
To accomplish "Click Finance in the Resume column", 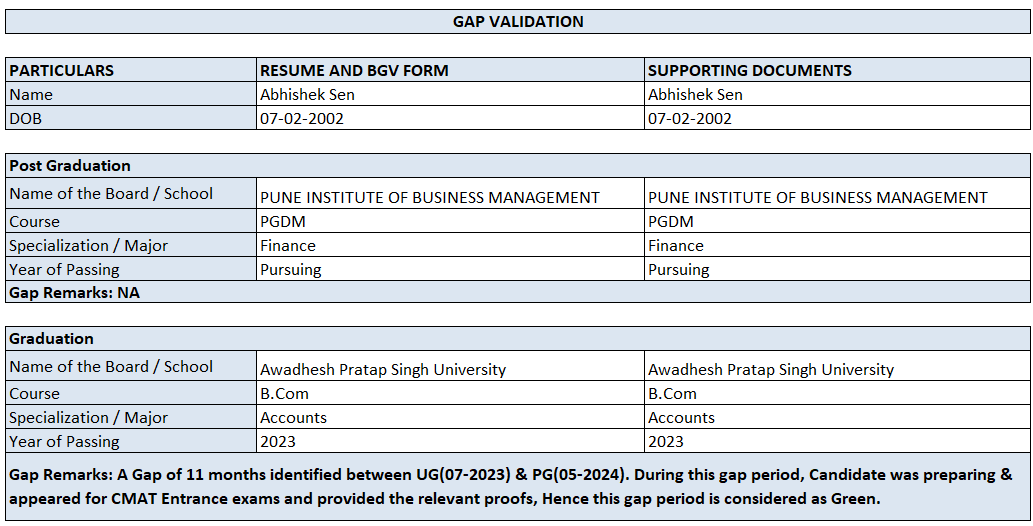I will [x=288, y=245].
